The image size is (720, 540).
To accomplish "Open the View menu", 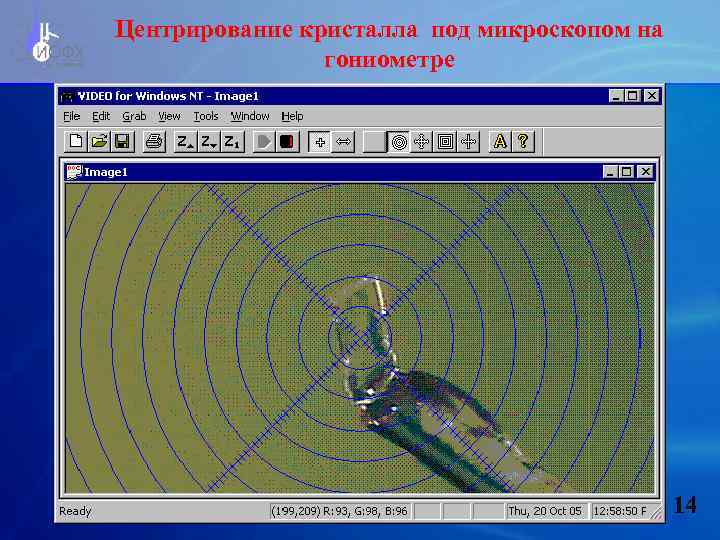I will click(x=169, y=116).
